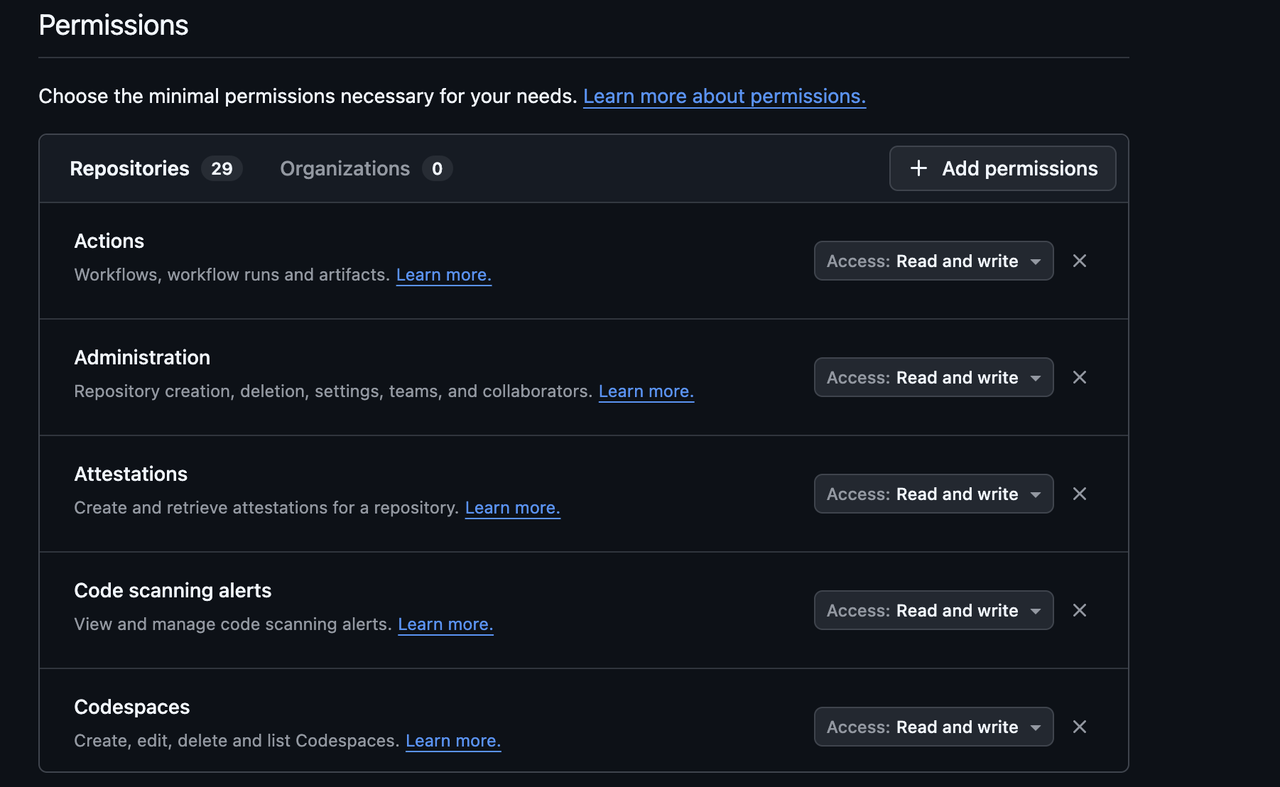Image resolution: width=1280 pixels, height=787 pixels.
Task: Click the caret on the Actions access selector
Action: (x=1035, y=260)
